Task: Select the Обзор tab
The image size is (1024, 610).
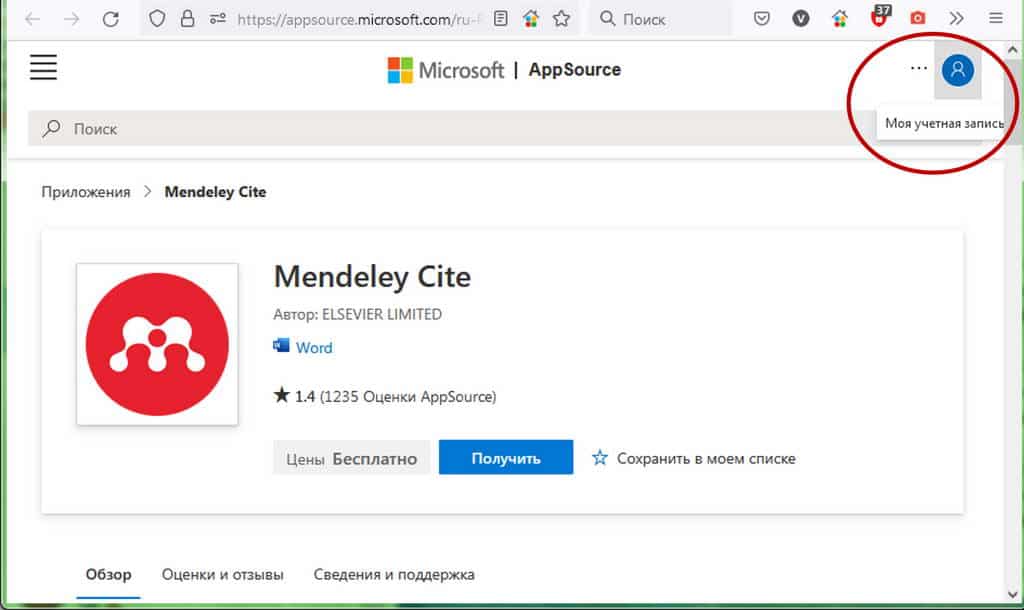Action: (x=108, y=575)
